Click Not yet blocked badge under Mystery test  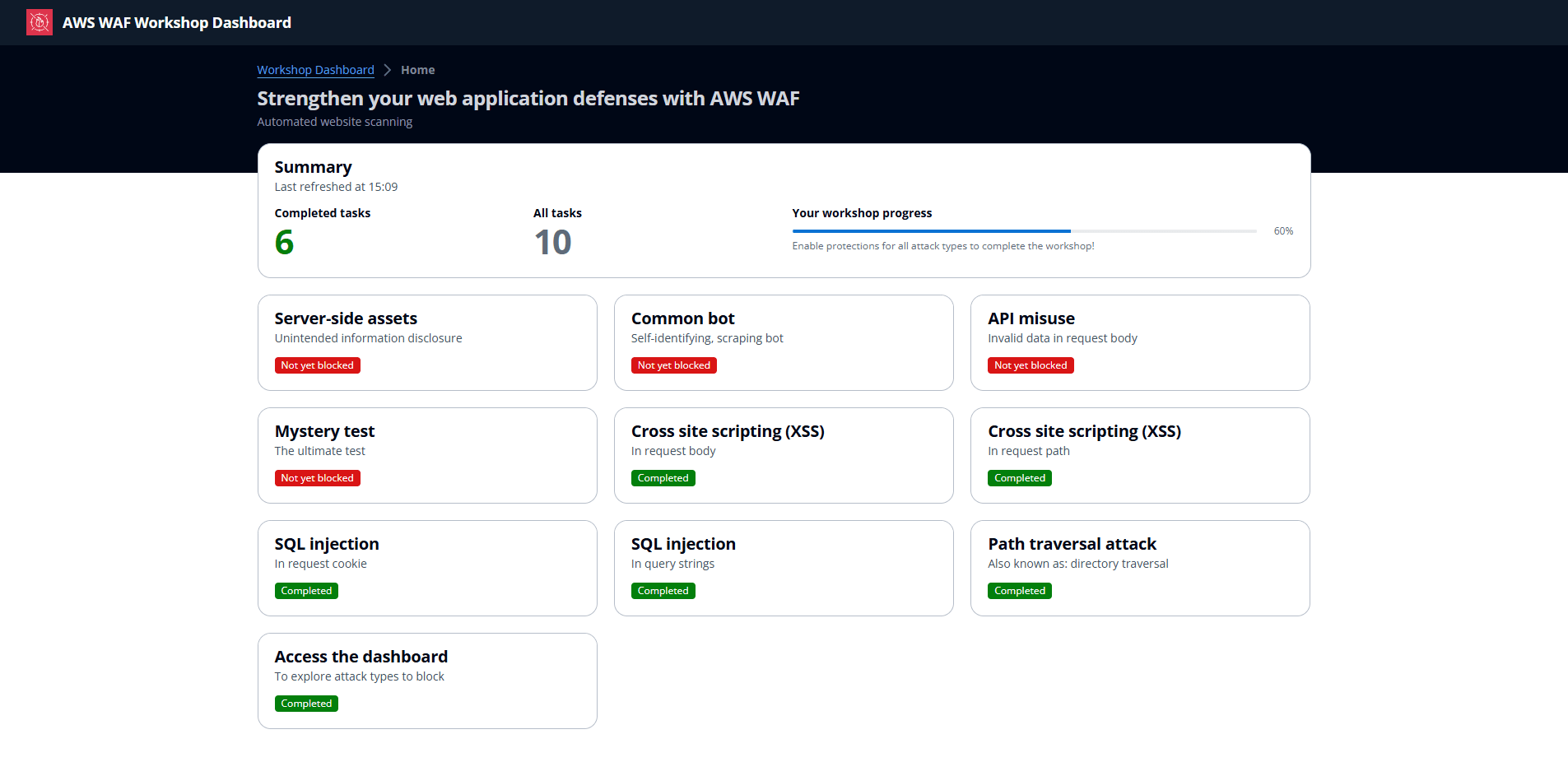click(317, 478)
